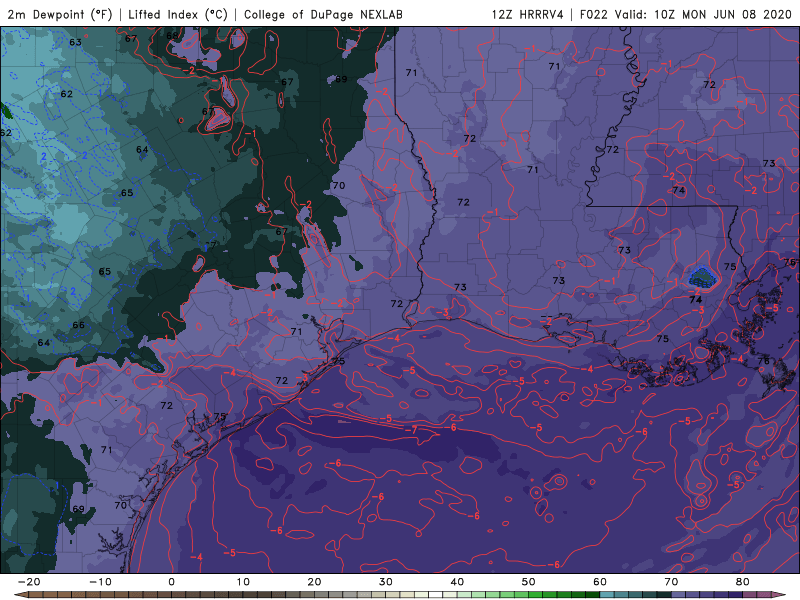Click the colorbar label "-20"

tap(29, 582)
